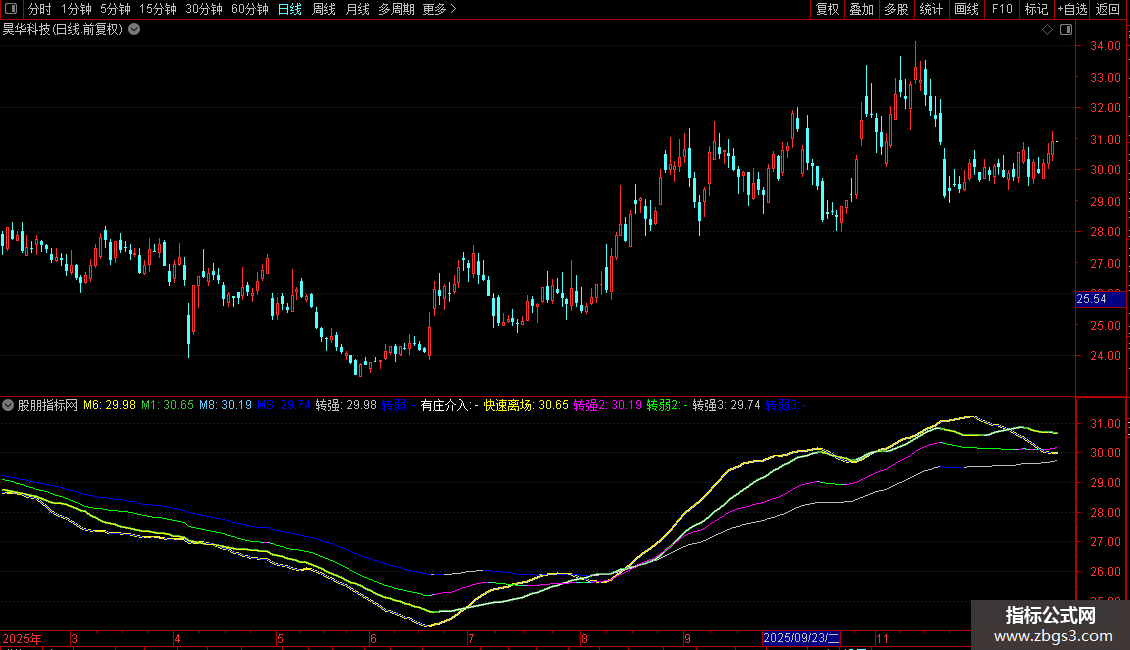Image resolution: width=1130 pixels, height=650 pixels.
Task: Open the 叠加 overlay tool
Action: [x=861, y=9]
